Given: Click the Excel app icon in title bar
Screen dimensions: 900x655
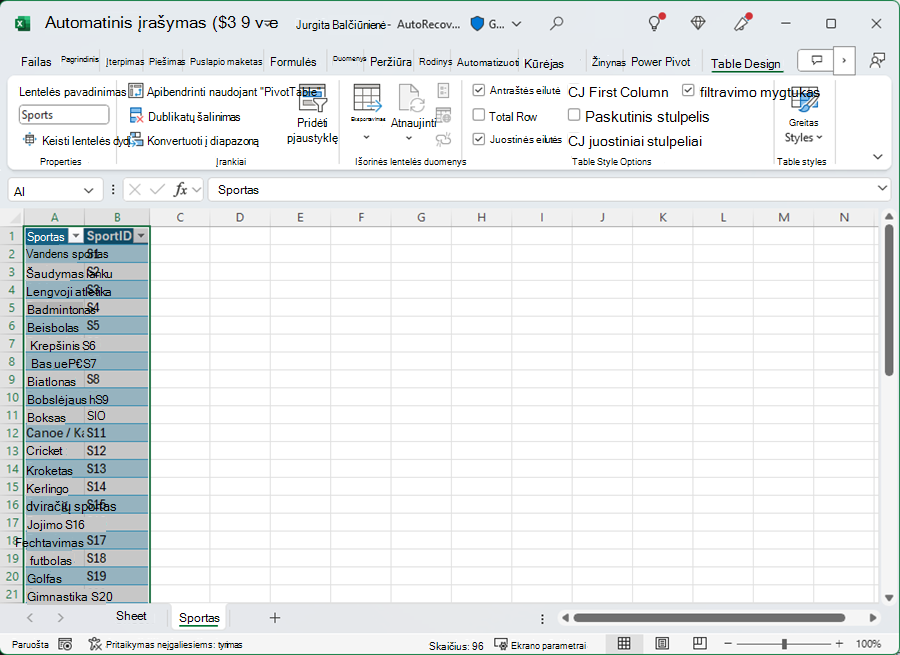Looking at the screenshot, I should (x=22, y=24).
